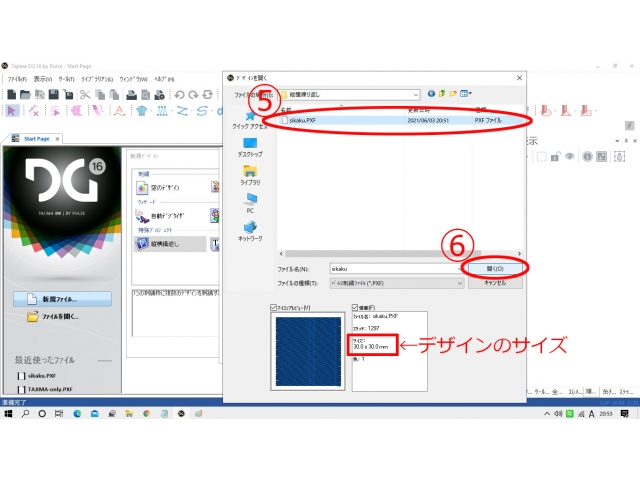Select sikaku.PXF in the file list
This screenshot has width=640, height=480.
tap(400, 120)
